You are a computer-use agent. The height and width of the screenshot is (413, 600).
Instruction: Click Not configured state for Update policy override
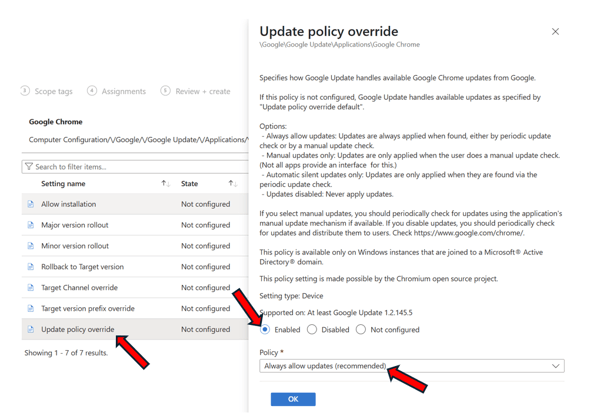[x=205, y=329]
